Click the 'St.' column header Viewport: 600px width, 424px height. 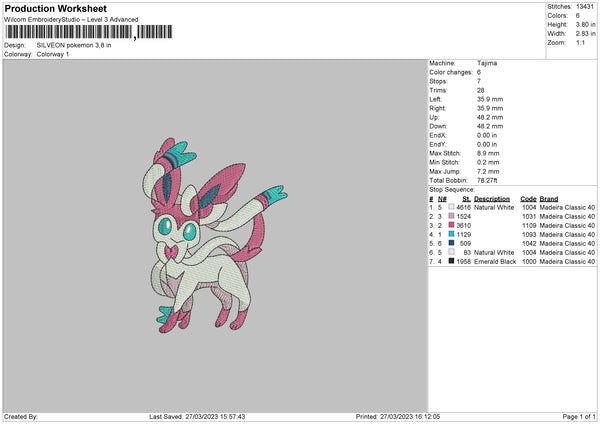(x=466, y=199)
